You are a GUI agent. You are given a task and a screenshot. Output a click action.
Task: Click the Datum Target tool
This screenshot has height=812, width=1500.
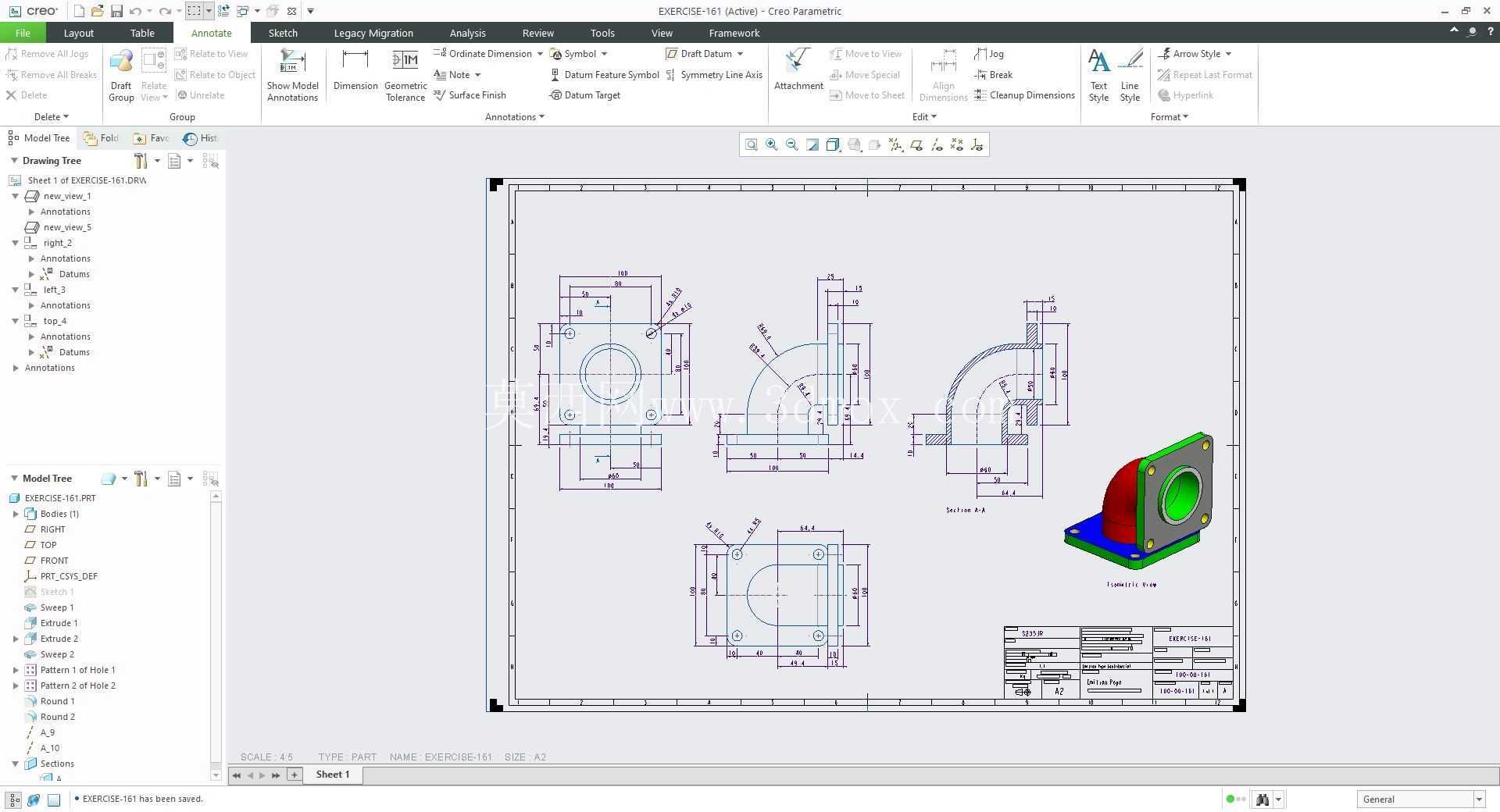(x=584, y=95)
